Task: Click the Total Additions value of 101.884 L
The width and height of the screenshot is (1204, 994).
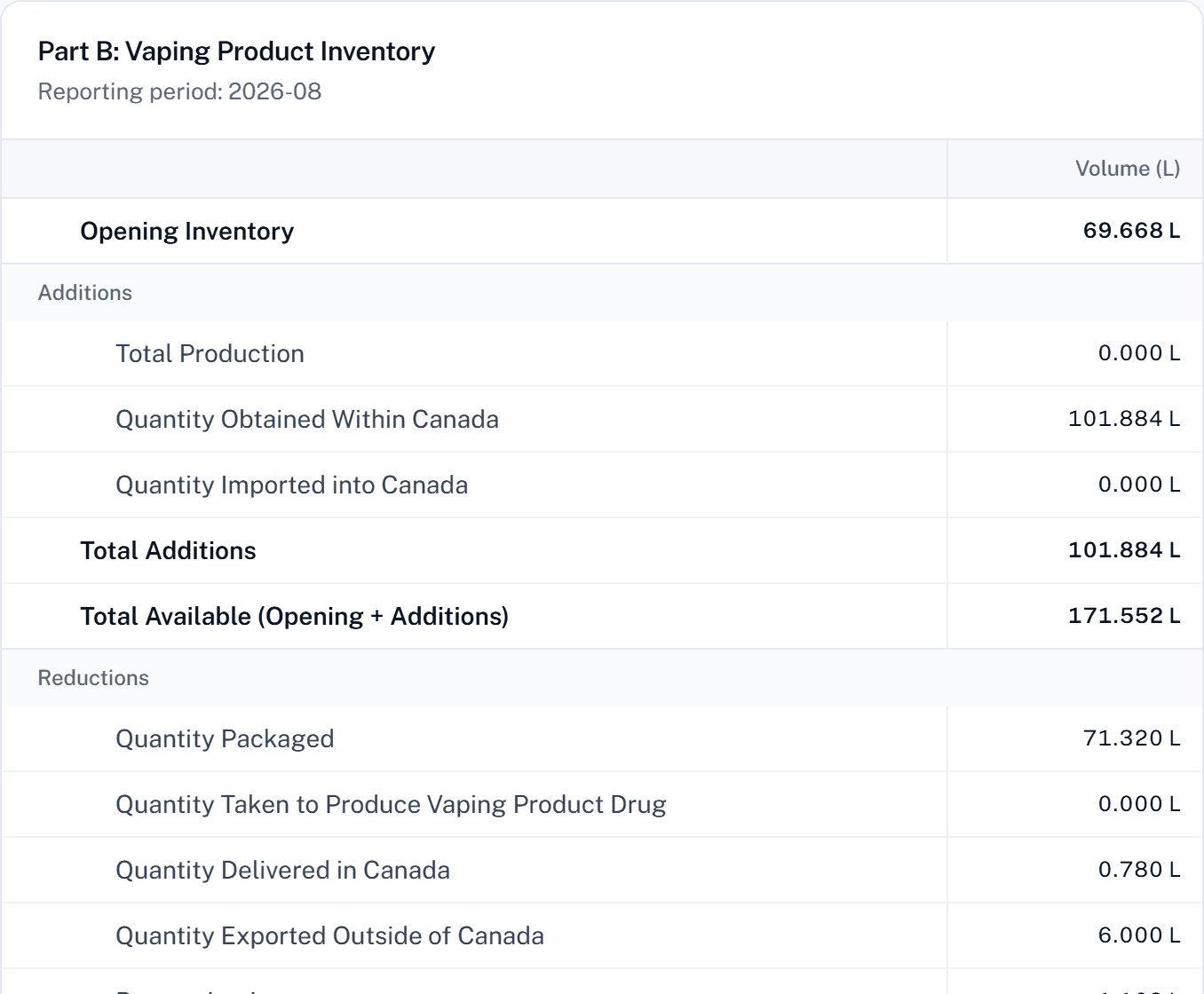Action: pos(1124,550)
